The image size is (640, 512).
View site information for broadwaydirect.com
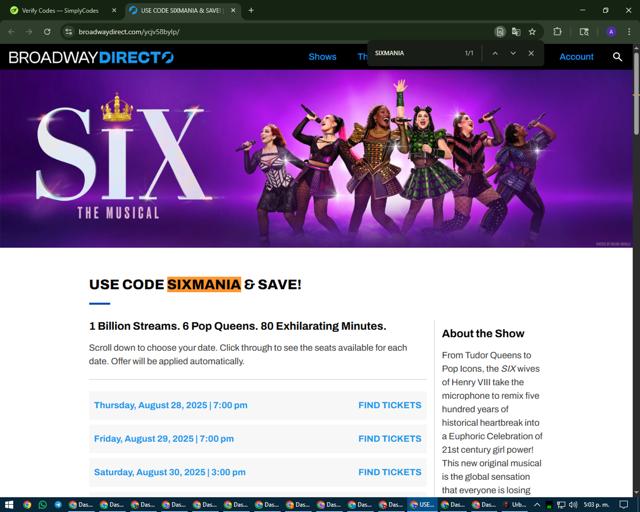point(69,32)
